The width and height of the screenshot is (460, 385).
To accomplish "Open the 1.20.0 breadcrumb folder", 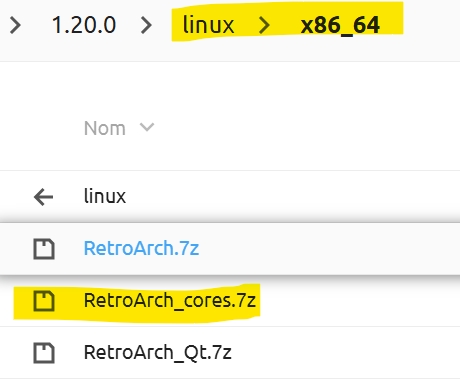I will click(84, 25).
